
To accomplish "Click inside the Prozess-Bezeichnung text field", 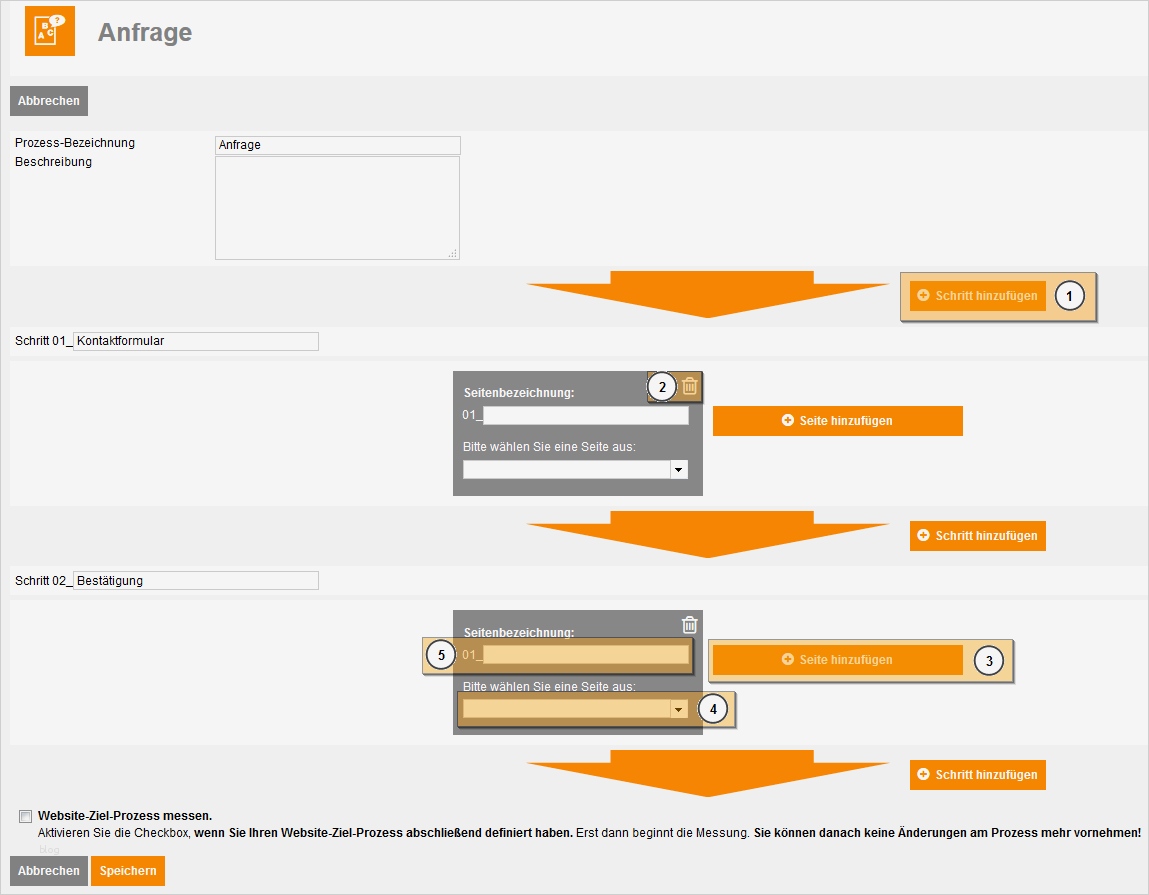I will (x=337, y=145).
